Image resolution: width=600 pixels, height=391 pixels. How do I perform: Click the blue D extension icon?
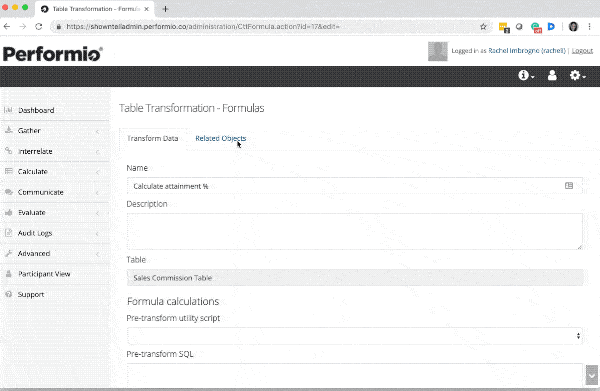coord(551,26)
